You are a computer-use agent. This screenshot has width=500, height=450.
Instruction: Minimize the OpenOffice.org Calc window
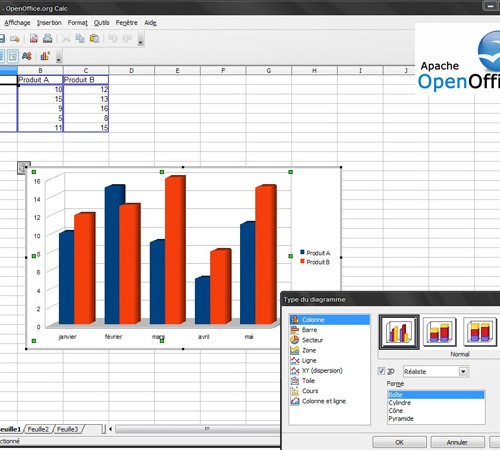[491, 6]
